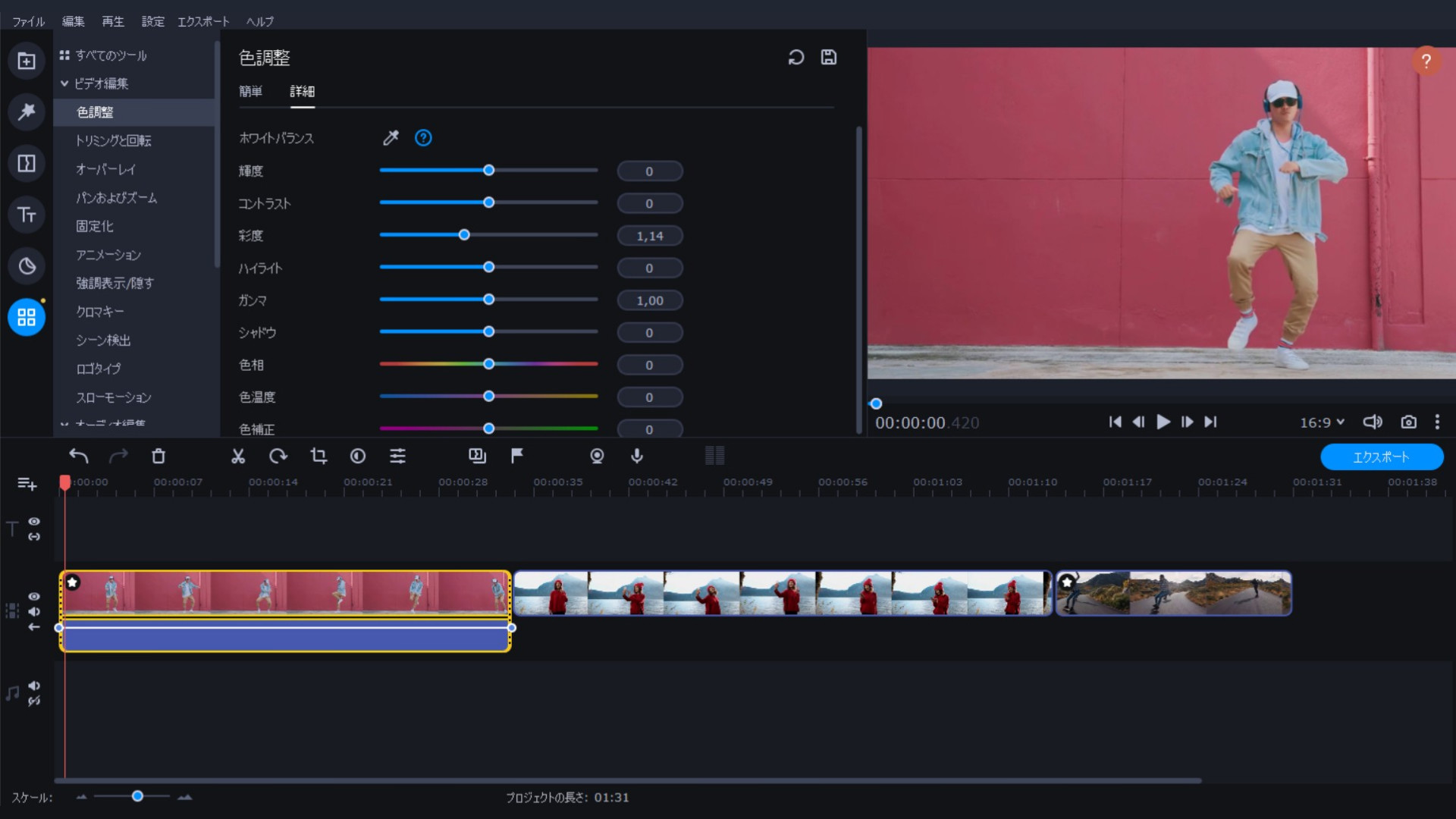This screenshot has width=1456, height=819.
Task: Save color adjustment preset with disk icon
Action: pos(829,58)
